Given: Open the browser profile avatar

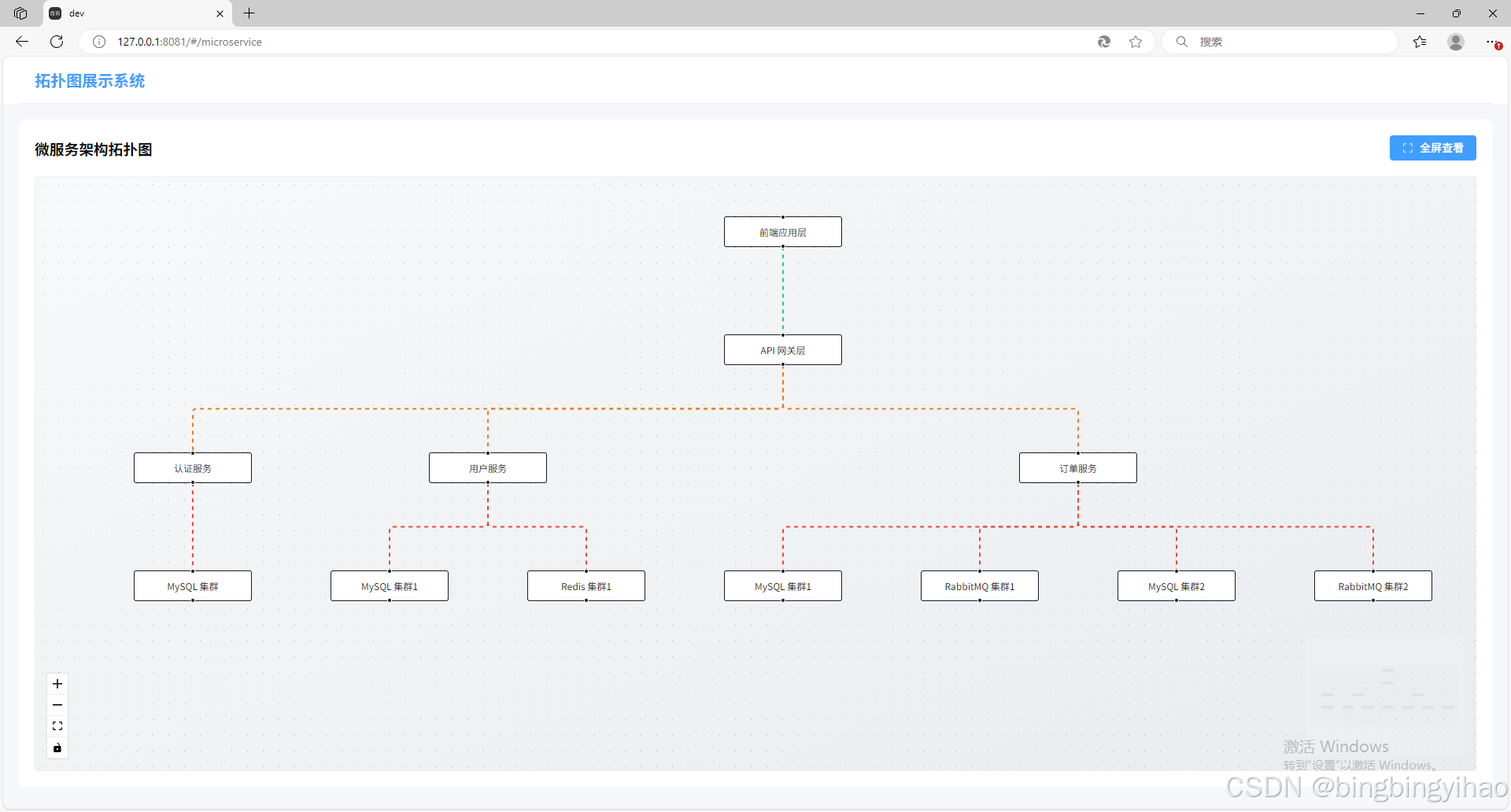Looking at the screenshot, I should pos(1456,42).
